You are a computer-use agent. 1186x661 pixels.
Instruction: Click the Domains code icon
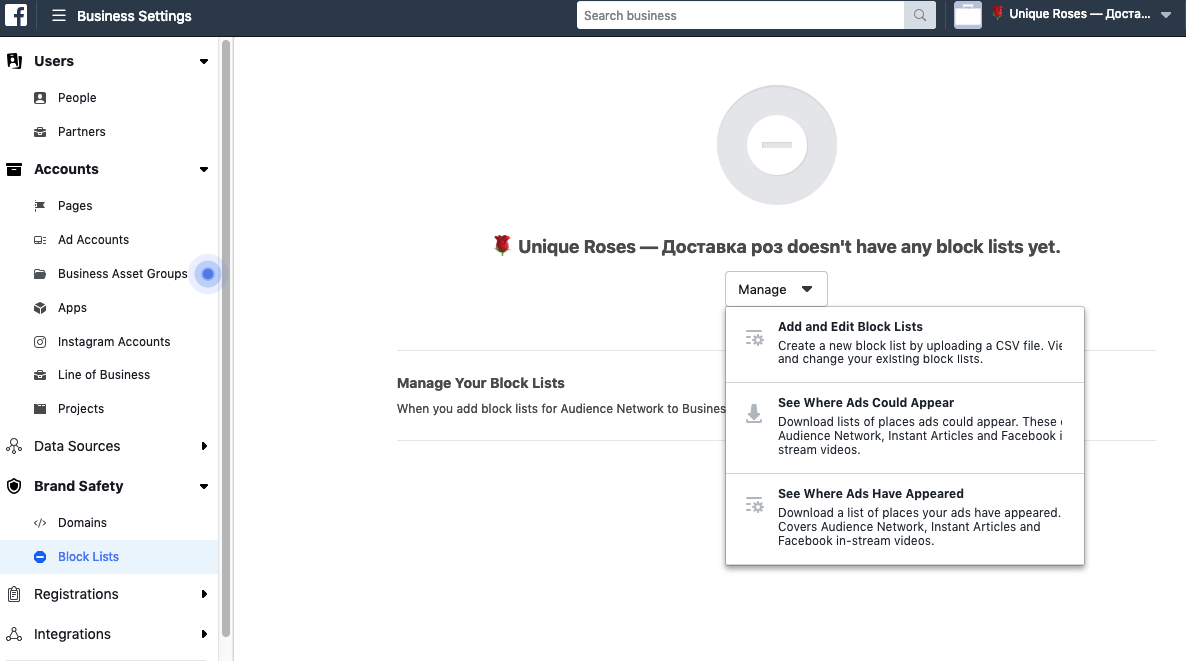click(40, 523)
